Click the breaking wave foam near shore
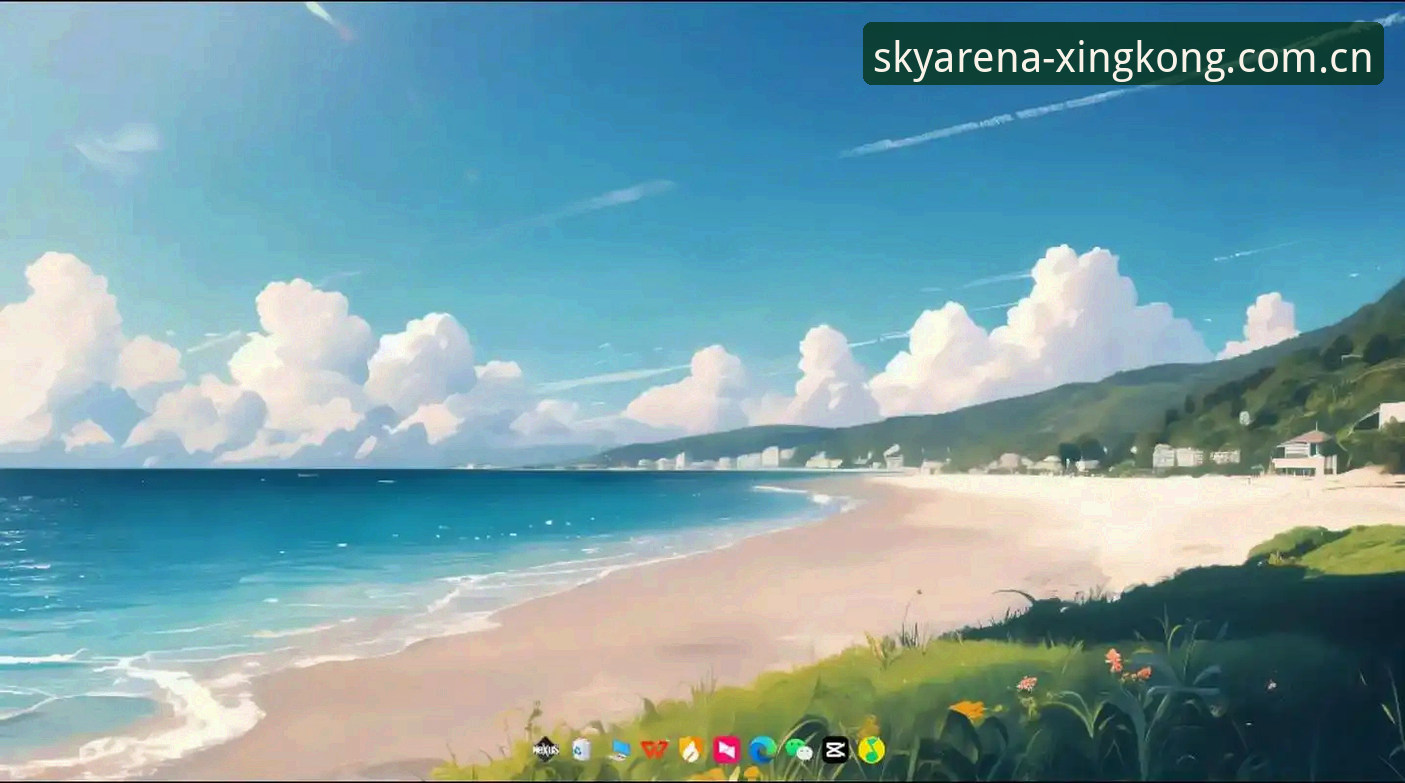 point(190,700)
